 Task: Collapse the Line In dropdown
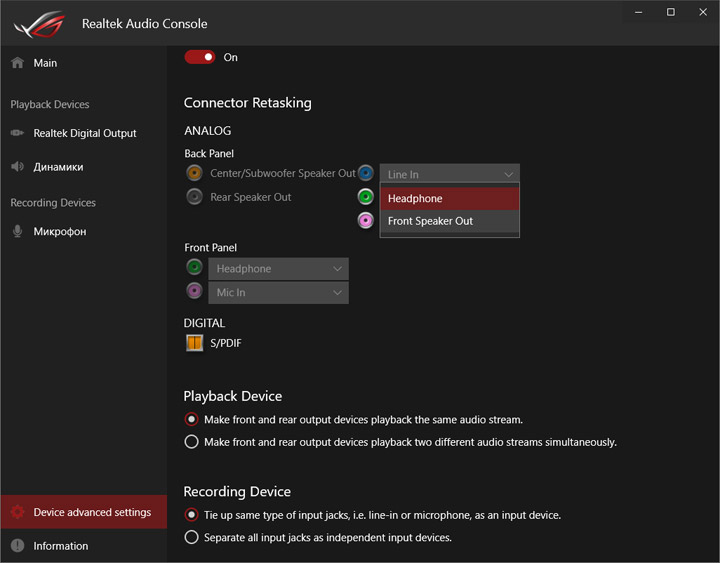point(450,174)
